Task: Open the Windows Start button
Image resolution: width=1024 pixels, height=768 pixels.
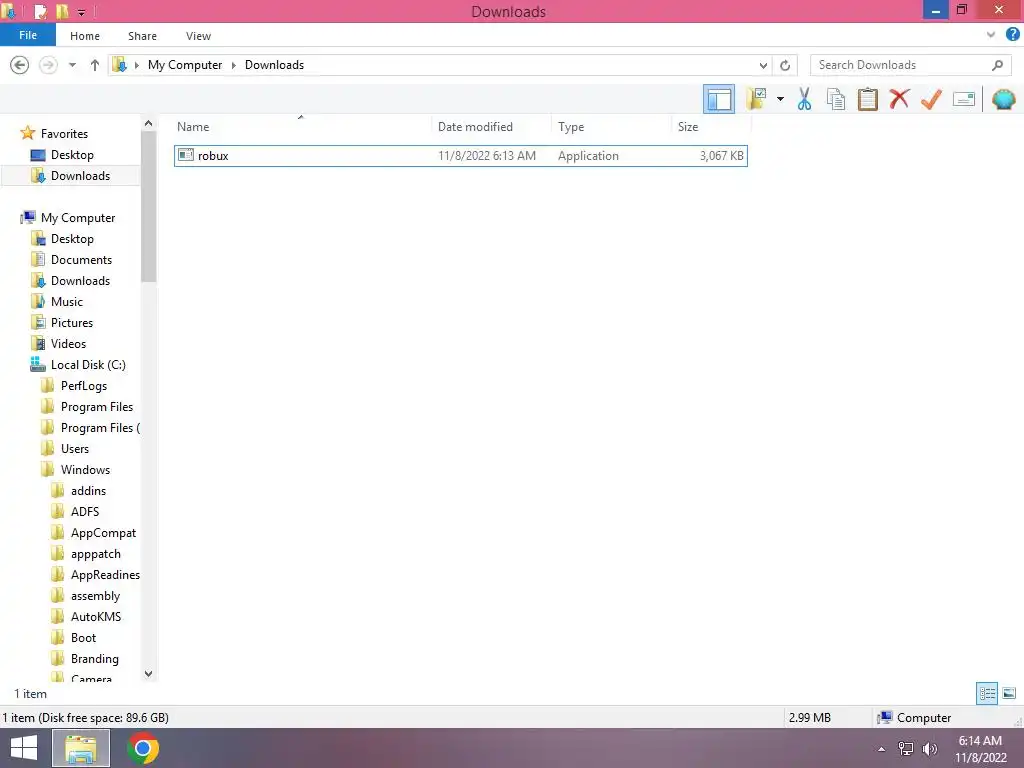Action: click(24, 748)
